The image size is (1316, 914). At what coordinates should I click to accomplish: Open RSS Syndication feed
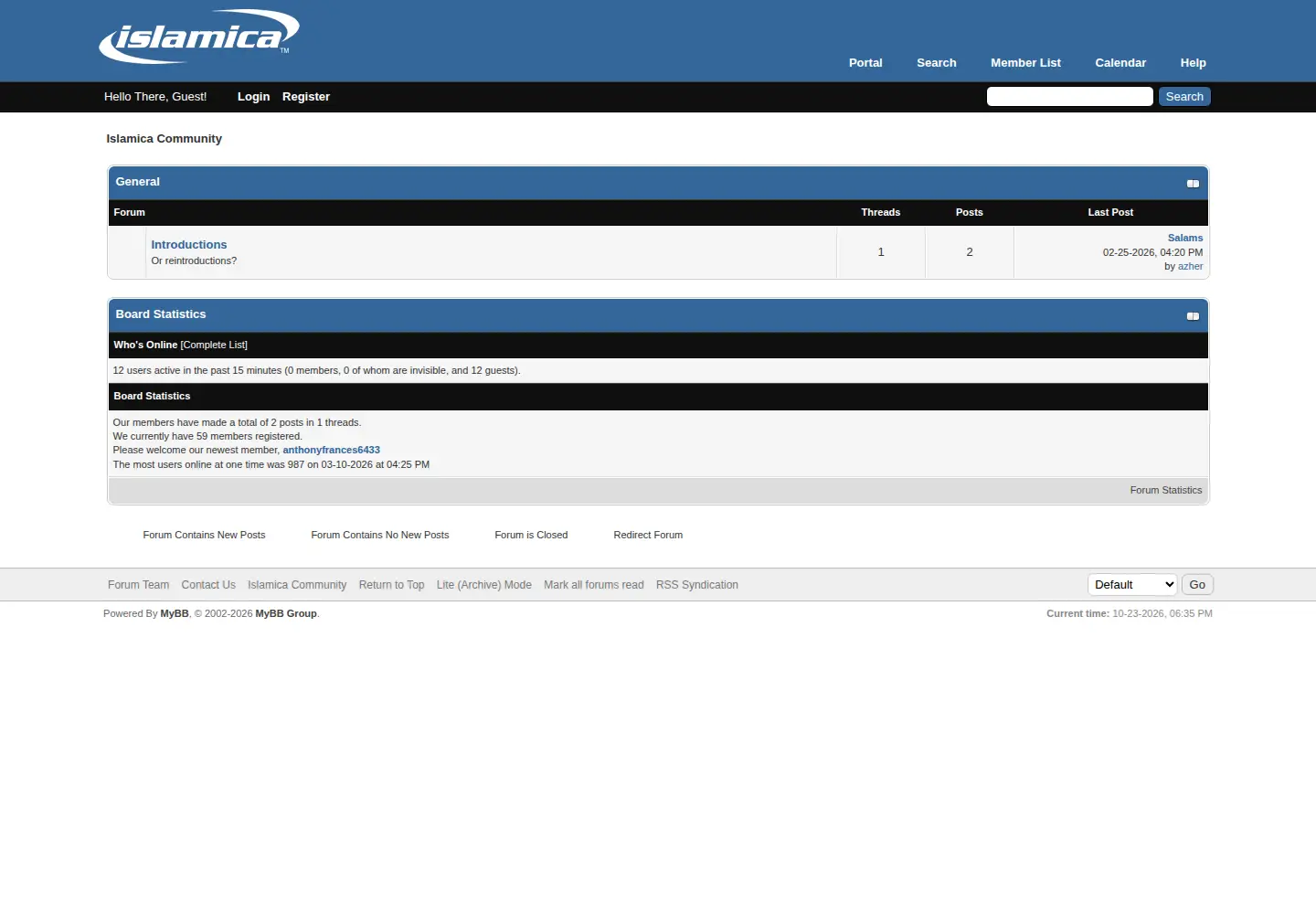pyautogui.click(x=697, y=585)
